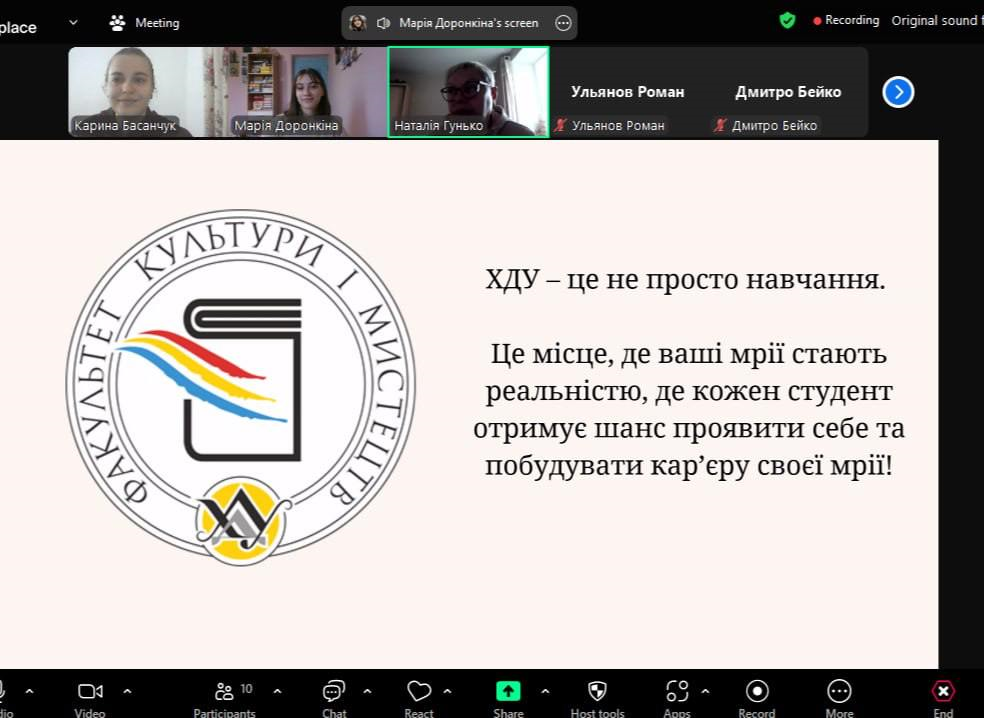Select the Дмитро Бейко participant tile
Image resolution: width=984 pixels, height=718 pixels.
pos(788,92)
